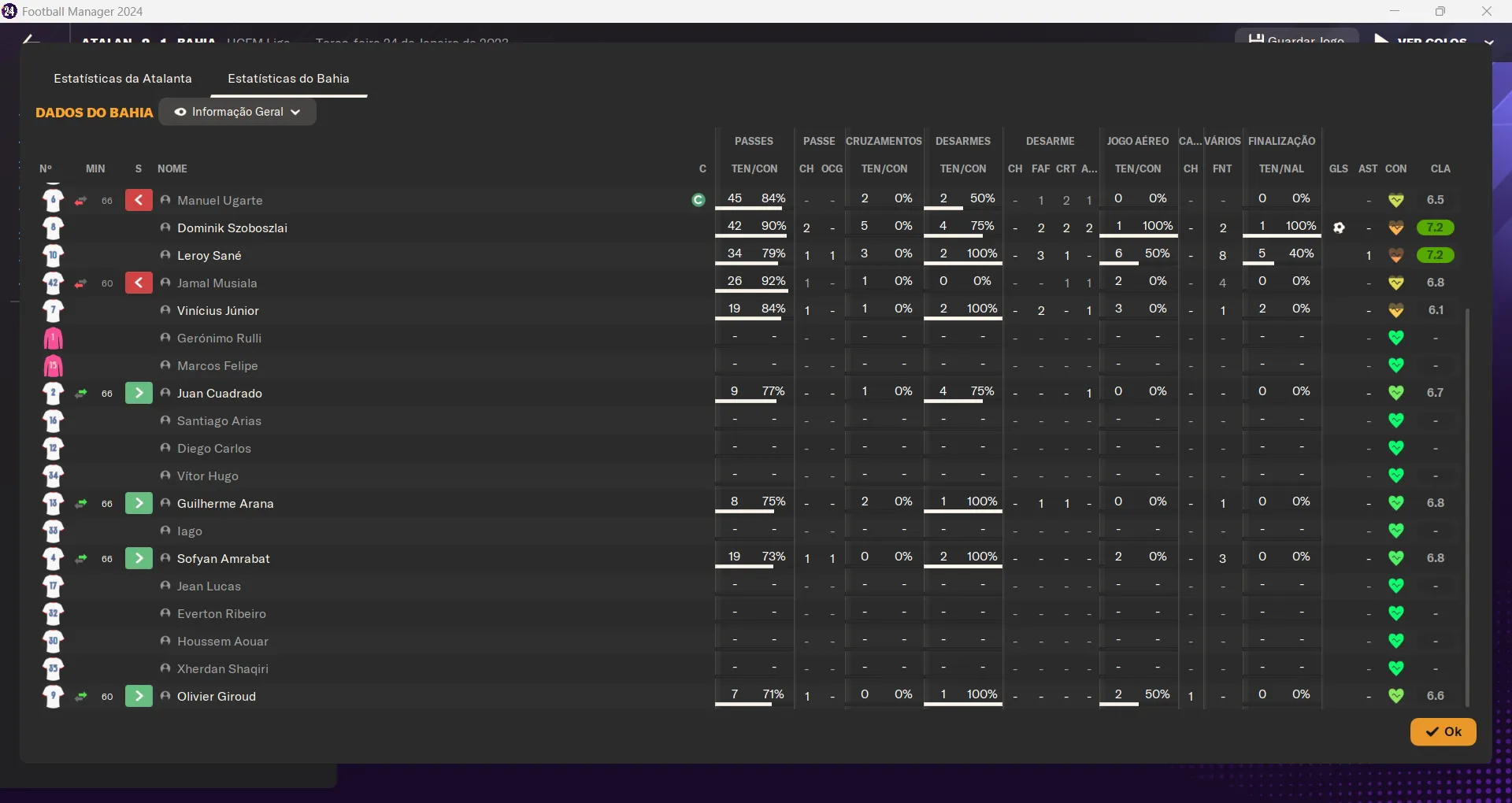Select the Estatísticas do Bahia tab
1512x803 pixels.
pyautogui.click(x=288, y=79)
